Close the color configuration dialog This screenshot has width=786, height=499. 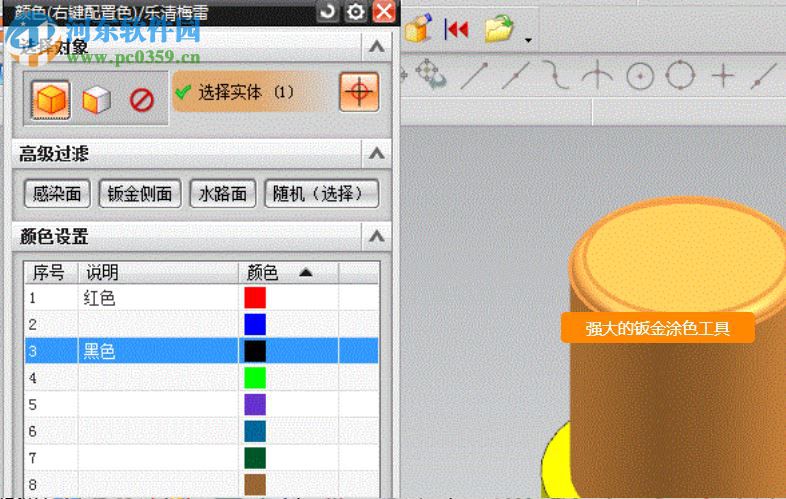[384, 11]
